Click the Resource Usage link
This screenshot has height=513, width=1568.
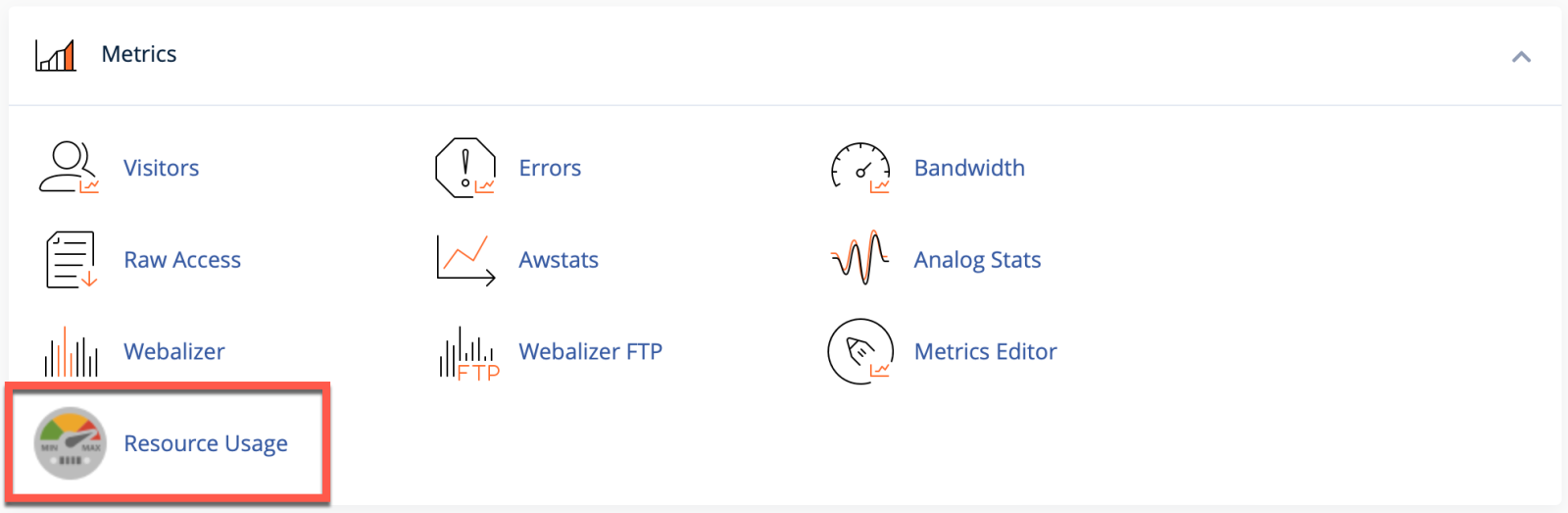click(206, 443)
